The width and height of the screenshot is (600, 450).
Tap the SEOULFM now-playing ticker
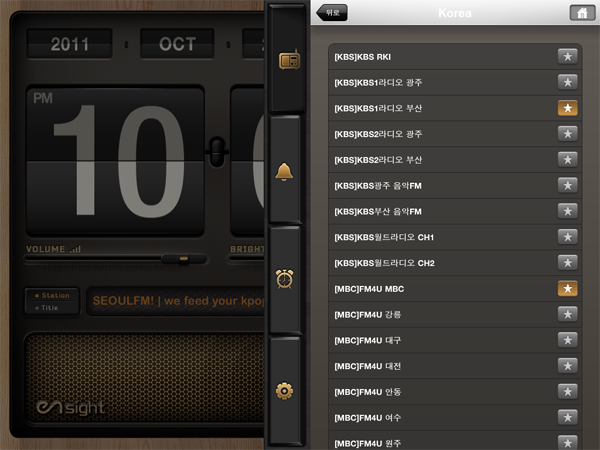pyautogui.click(x=176, y=301)
